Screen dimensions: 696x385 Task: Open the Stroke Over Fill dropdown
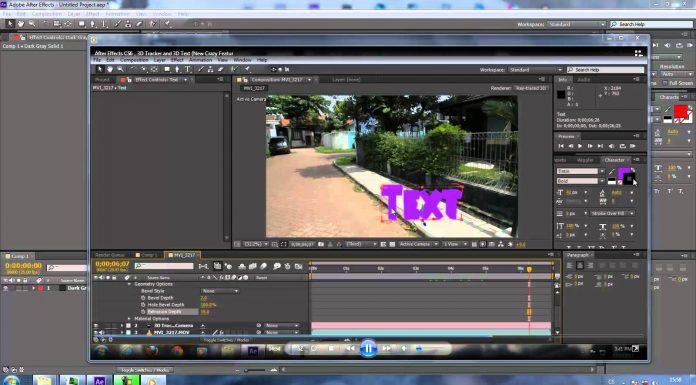pyautogui.click(x=613, y=214)
